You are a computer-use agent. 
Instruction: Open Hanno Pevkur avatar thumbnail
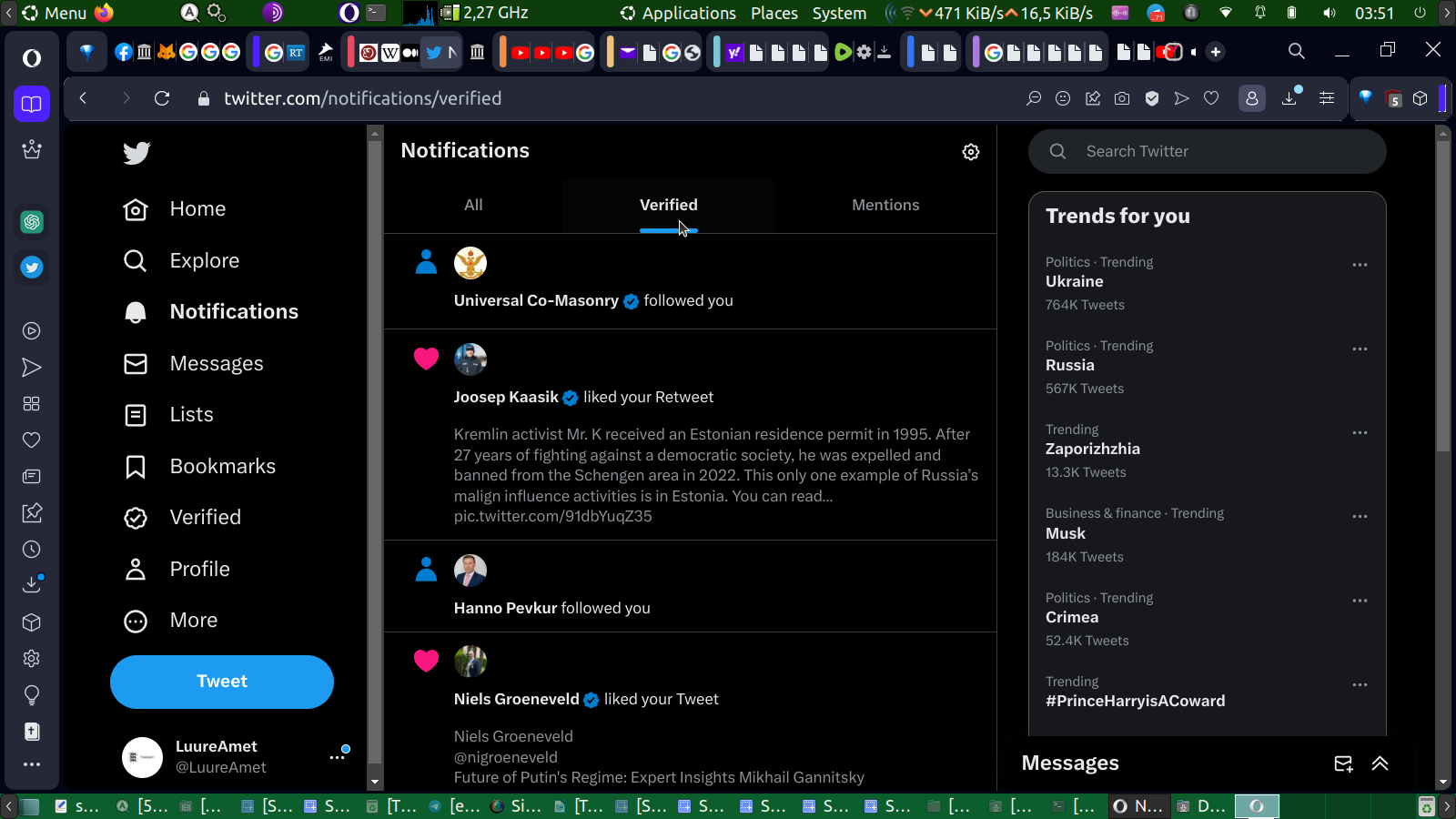[x=470, y=571]
